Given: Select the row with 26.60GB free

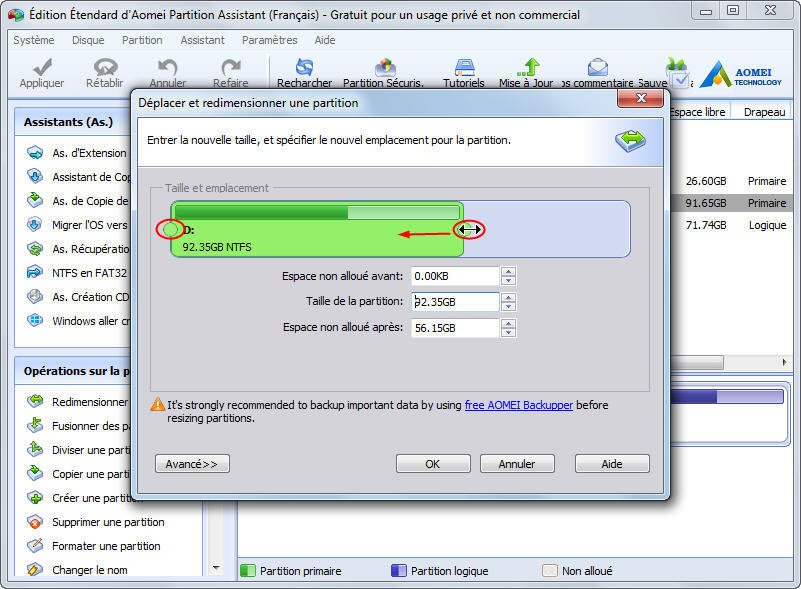Looking at the screenshot, I should [731, 181].
